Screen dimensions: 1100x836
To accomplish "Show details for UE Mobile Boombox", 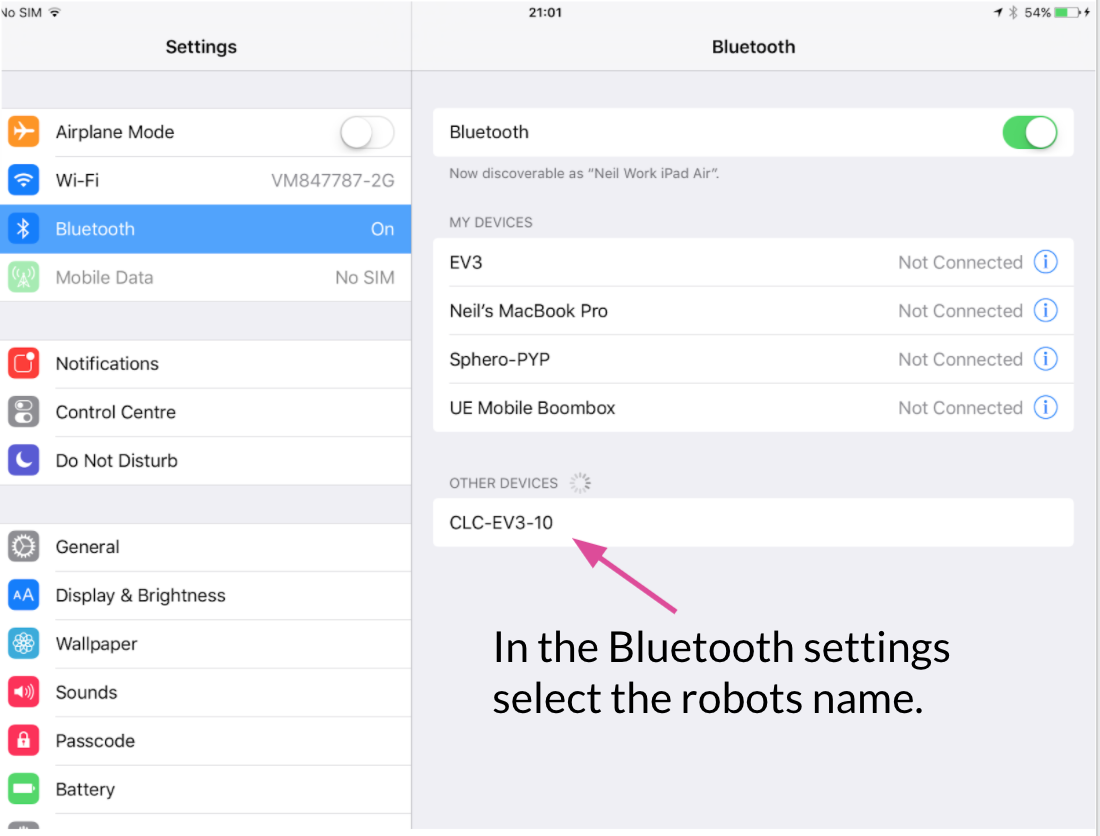I will tap(1045, 407).
